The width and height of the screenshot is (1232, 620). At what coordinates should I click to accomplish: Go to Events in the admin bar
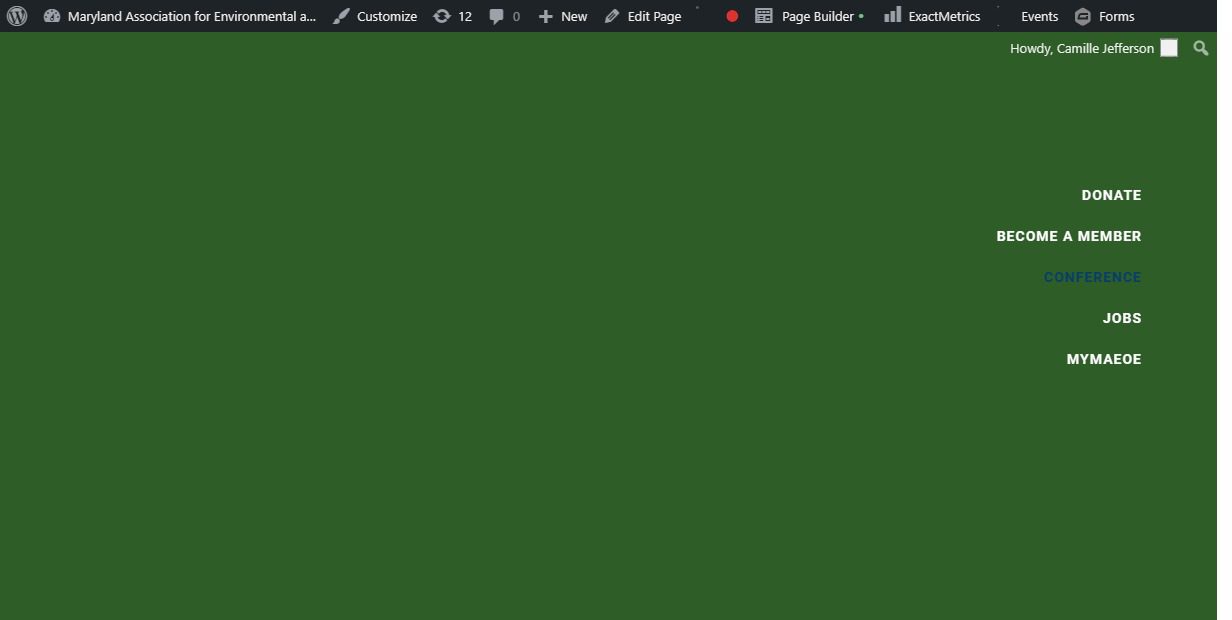(1039, 16)
